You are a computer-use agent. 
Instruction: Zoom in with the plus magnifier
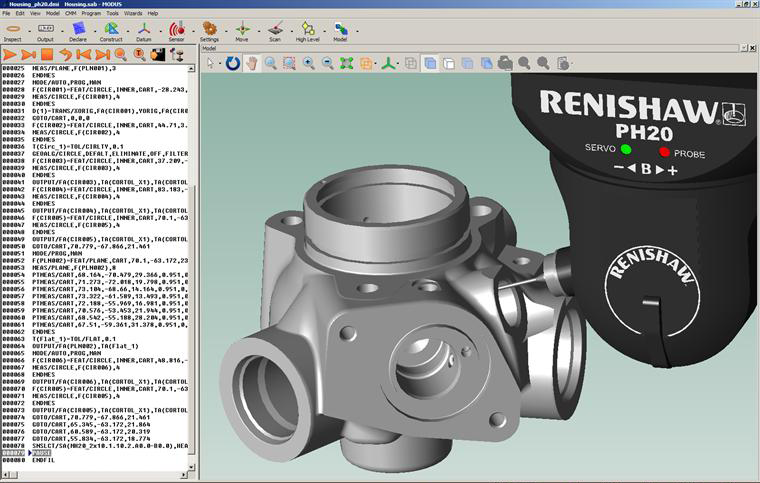tap(308, 63)
